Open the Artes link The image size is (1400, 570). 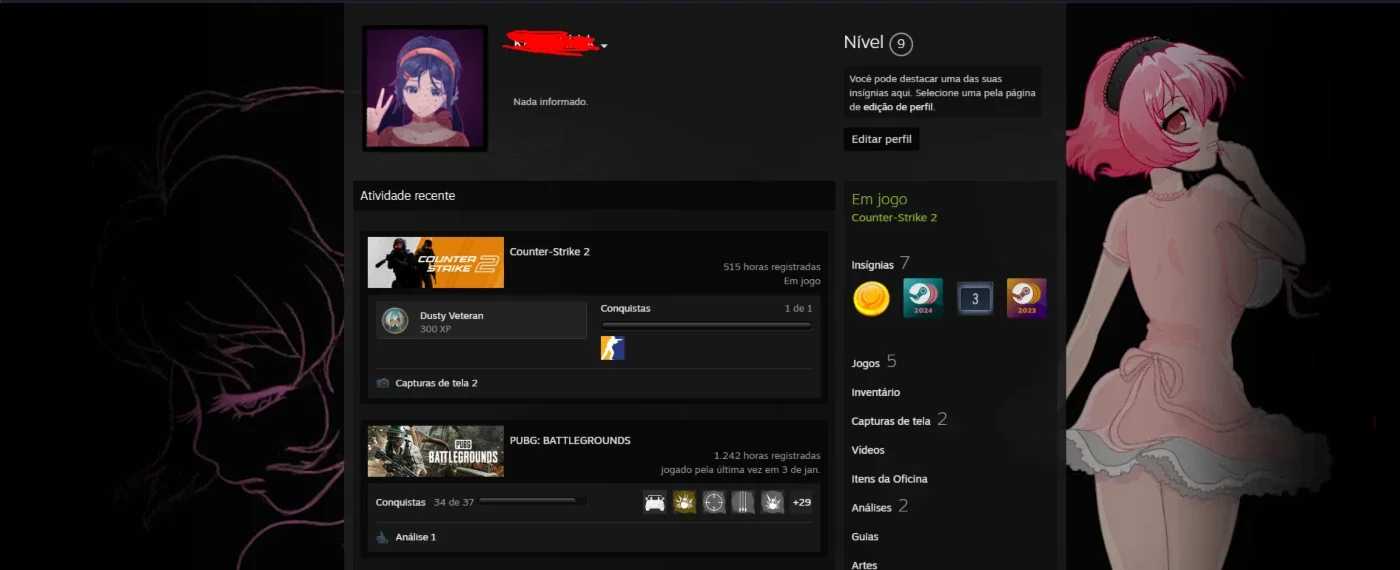point(864,565)
